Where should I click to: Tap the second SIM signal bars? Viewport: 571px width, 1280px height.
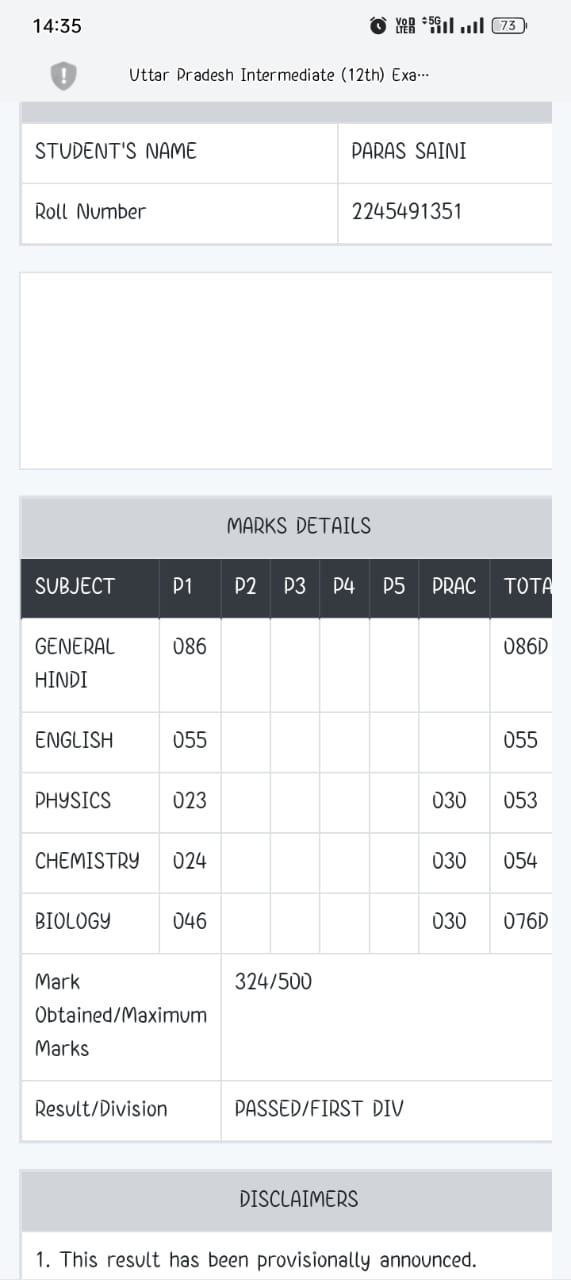[472, 27]
